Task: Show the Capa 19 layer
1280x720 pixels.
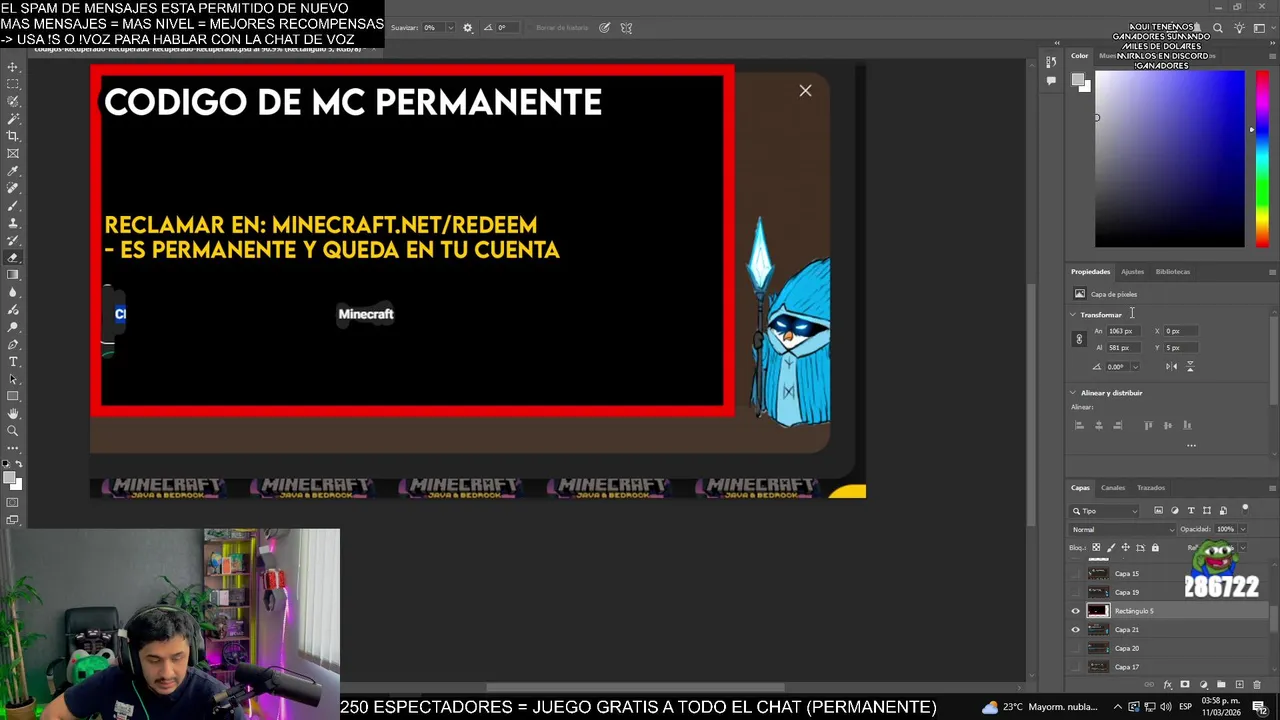Action: coord(1076,592)
